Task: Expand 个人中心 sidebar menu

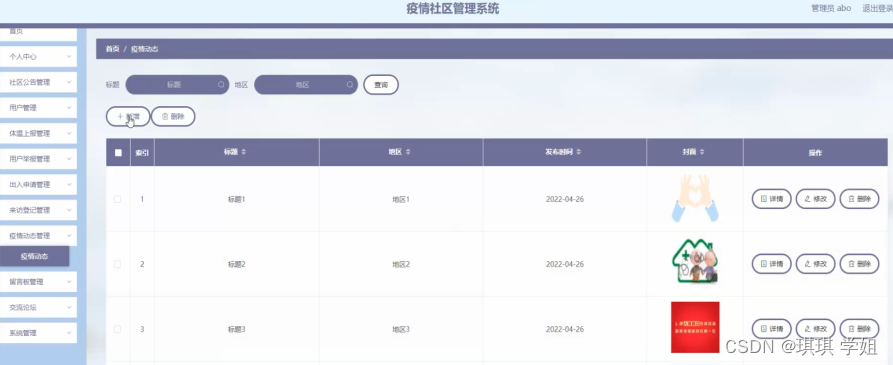Action: click(38, 57)
